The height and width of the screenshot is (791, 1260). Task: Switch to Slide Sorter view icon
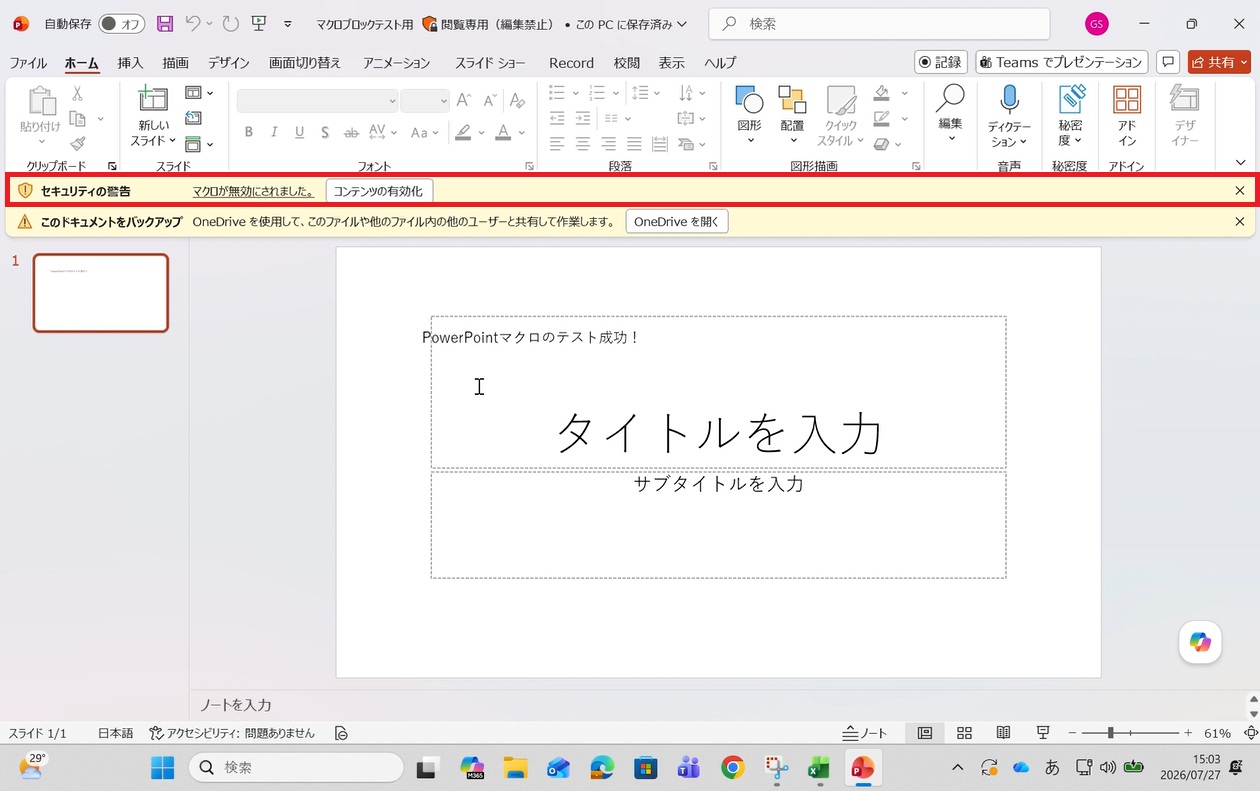pos(964,733)
